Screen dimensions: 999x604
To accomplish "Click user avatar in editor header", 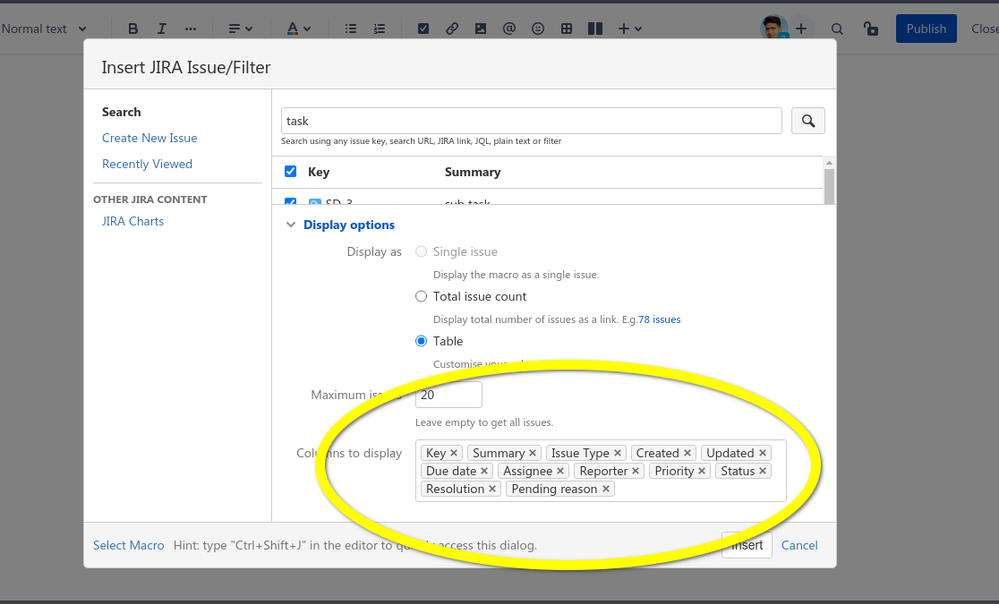I will [x=774, y=28].
